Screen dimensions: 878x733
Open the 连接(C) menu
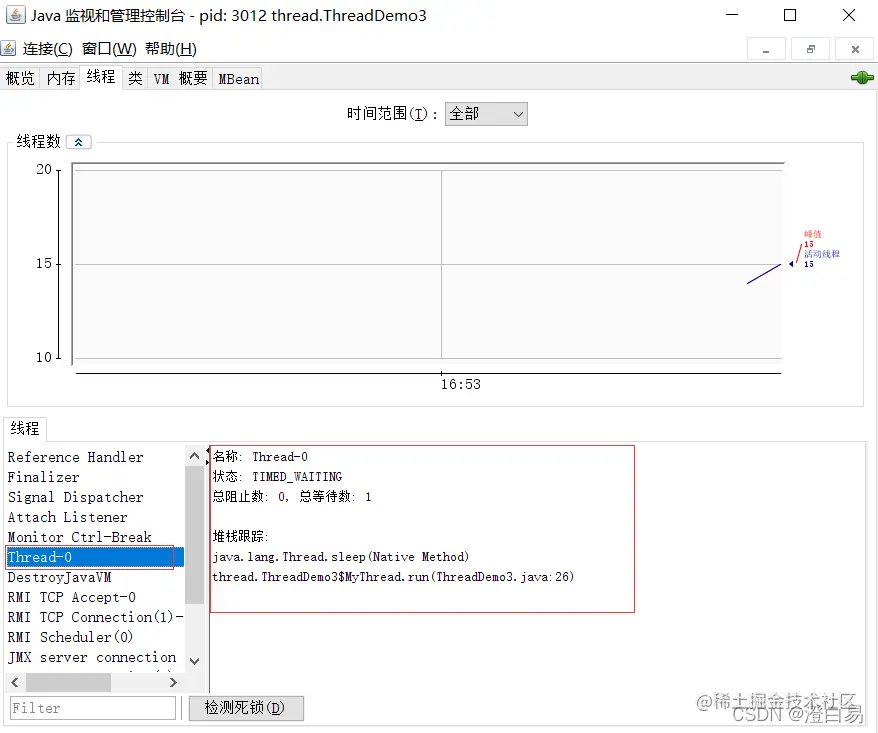click(x=48, y=49)
